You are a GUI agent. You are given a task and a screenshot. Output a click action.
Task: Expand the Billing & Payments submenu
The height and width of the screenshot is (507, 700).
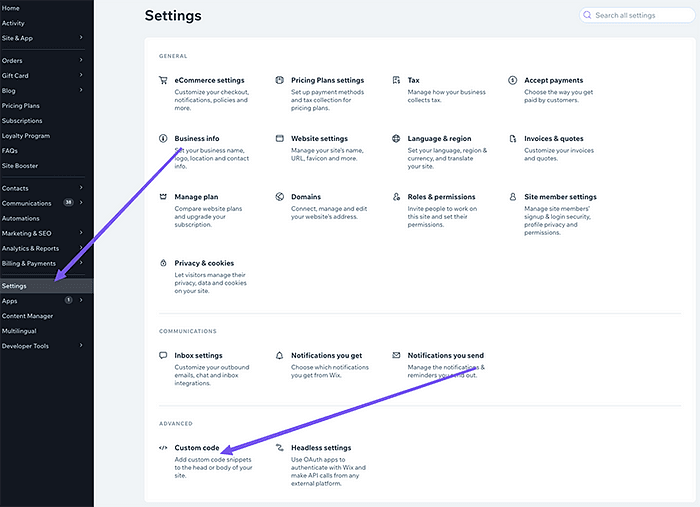pyautogui.click(x=81, y=263)
